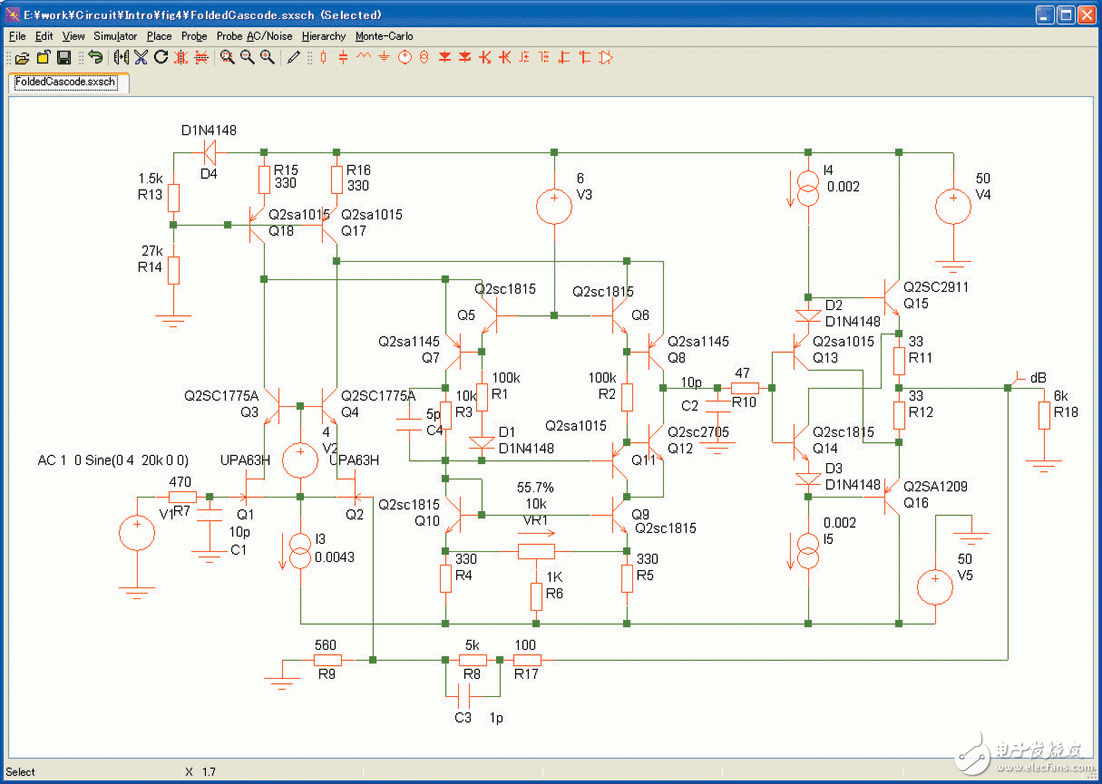Pick the place resistor toolbar icon
Viewport: 1102px width, 784px height.
[323, 58]
